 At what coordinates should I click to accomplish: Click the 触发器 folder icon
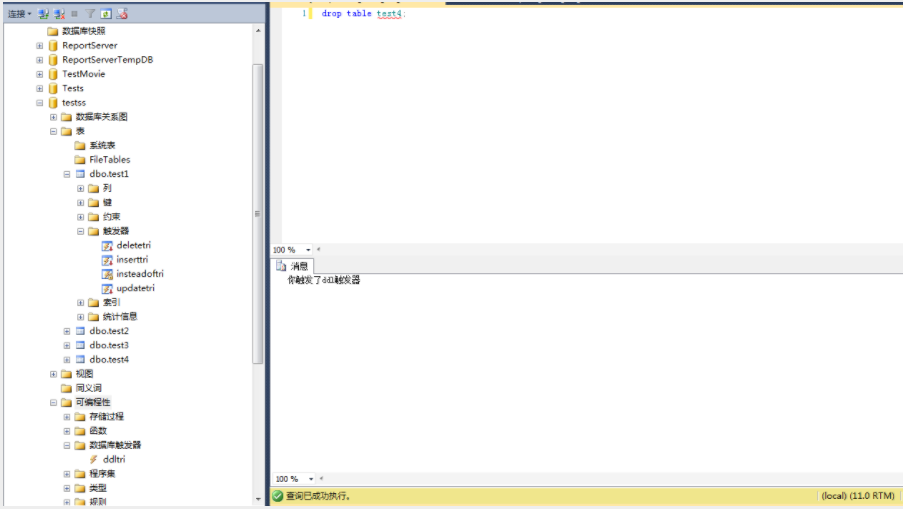[x=93, y=231]
